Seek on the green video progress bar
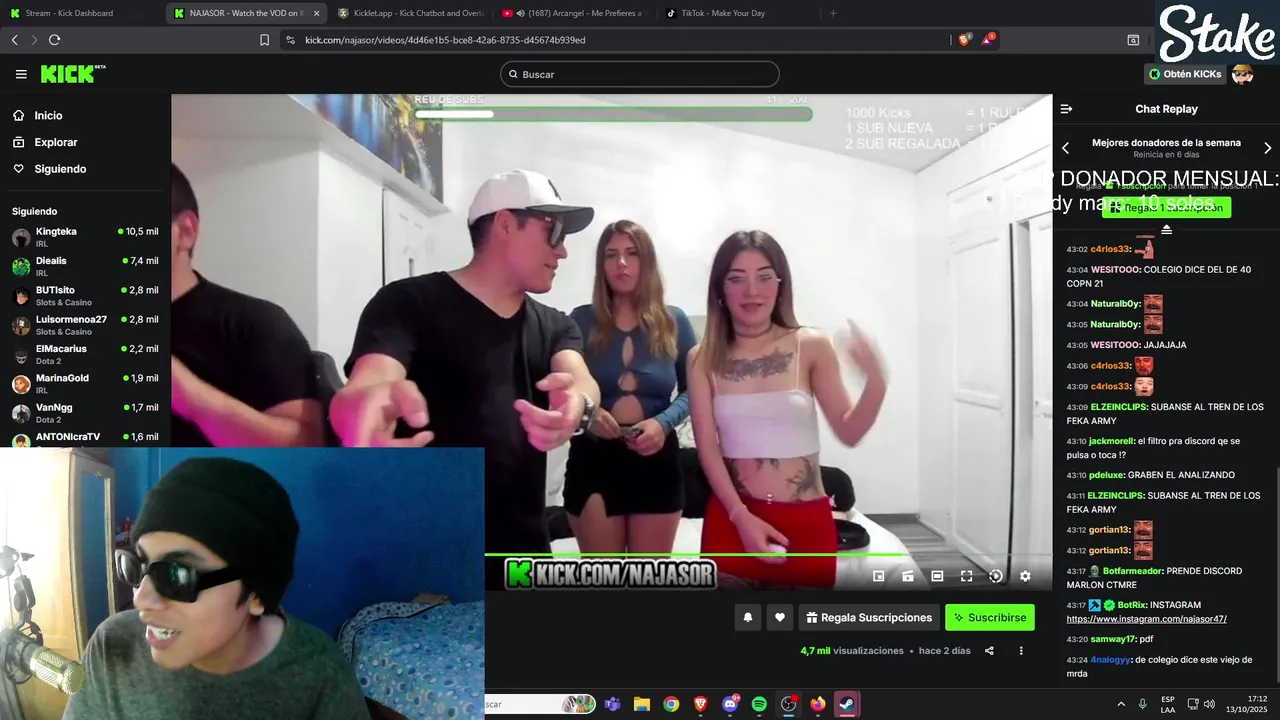1280x720 pixels. tap(768, 554)
